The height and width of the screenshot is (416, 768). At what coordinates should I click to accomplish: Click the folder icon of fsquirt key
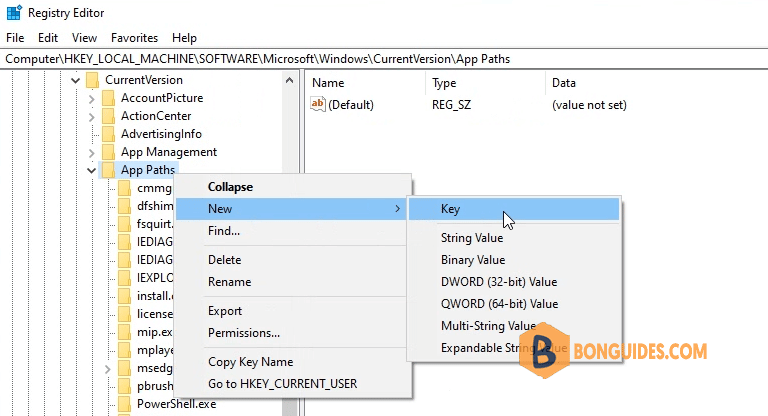(x=124, y=224)
